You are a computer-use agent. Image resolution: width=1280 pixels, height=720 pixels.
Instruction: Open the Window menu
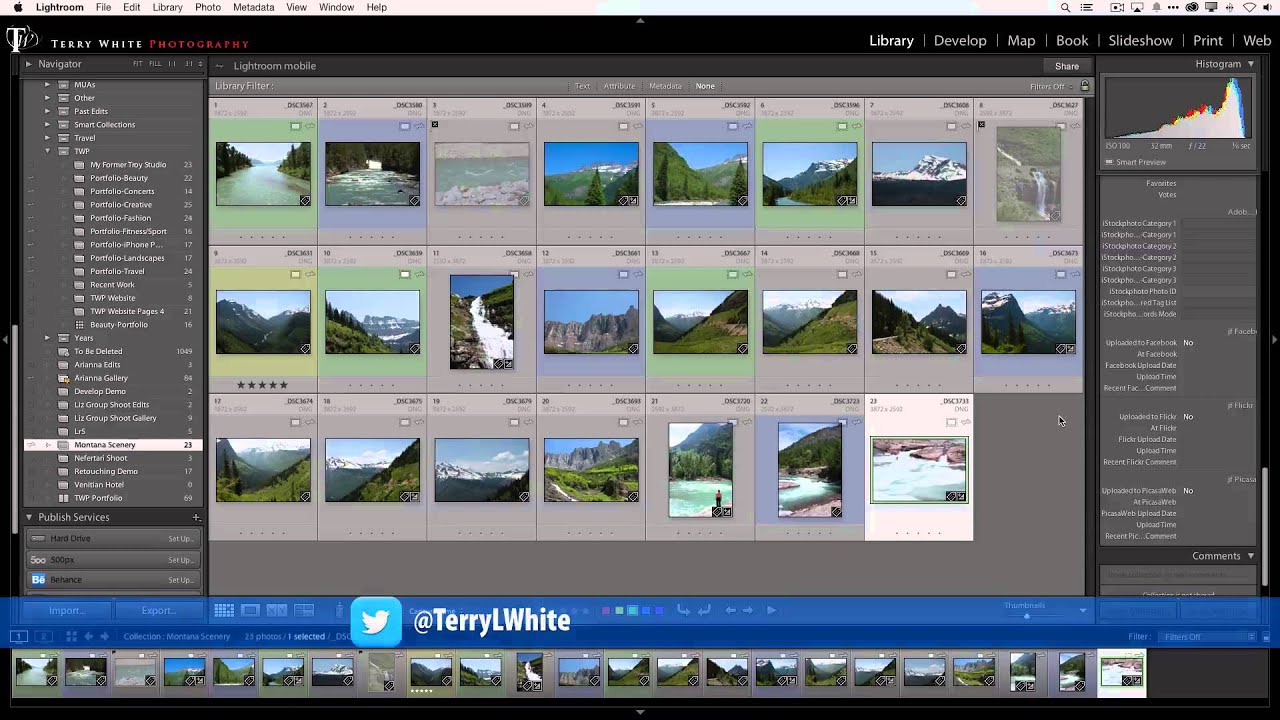pyautogui.click(x=336, y=7)
